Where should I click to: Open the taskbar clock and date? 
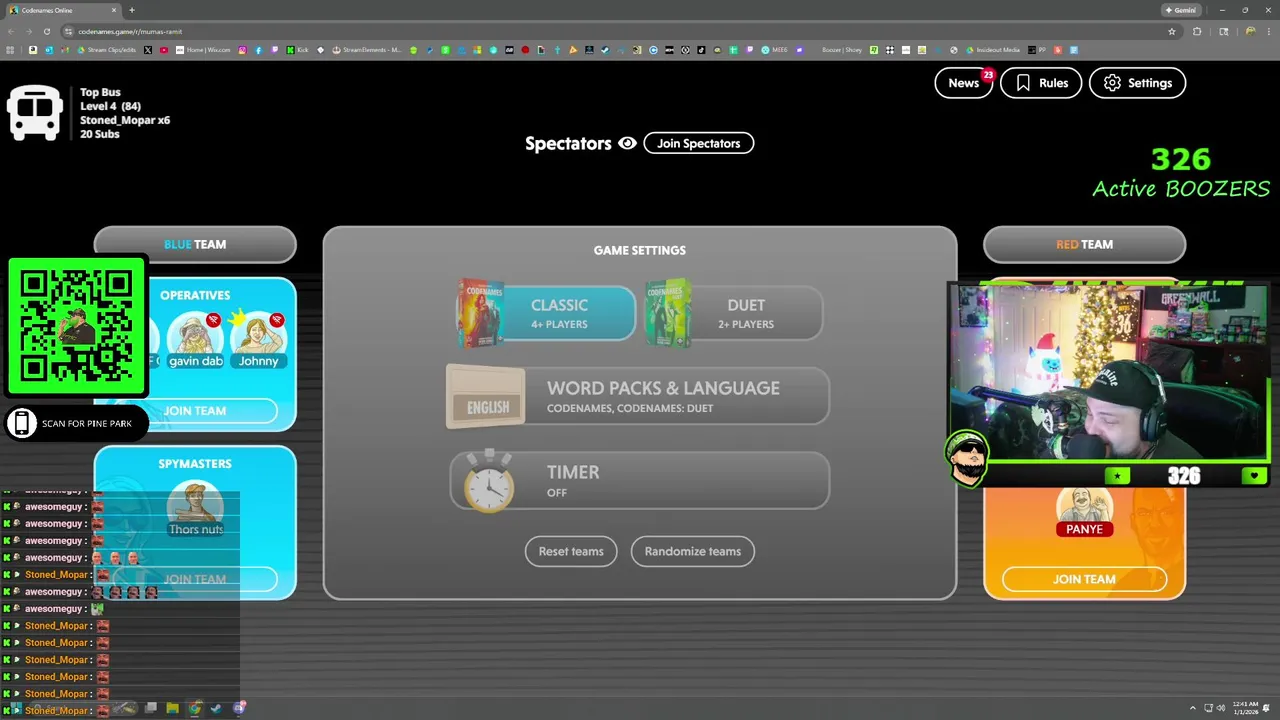(1245, 708)
